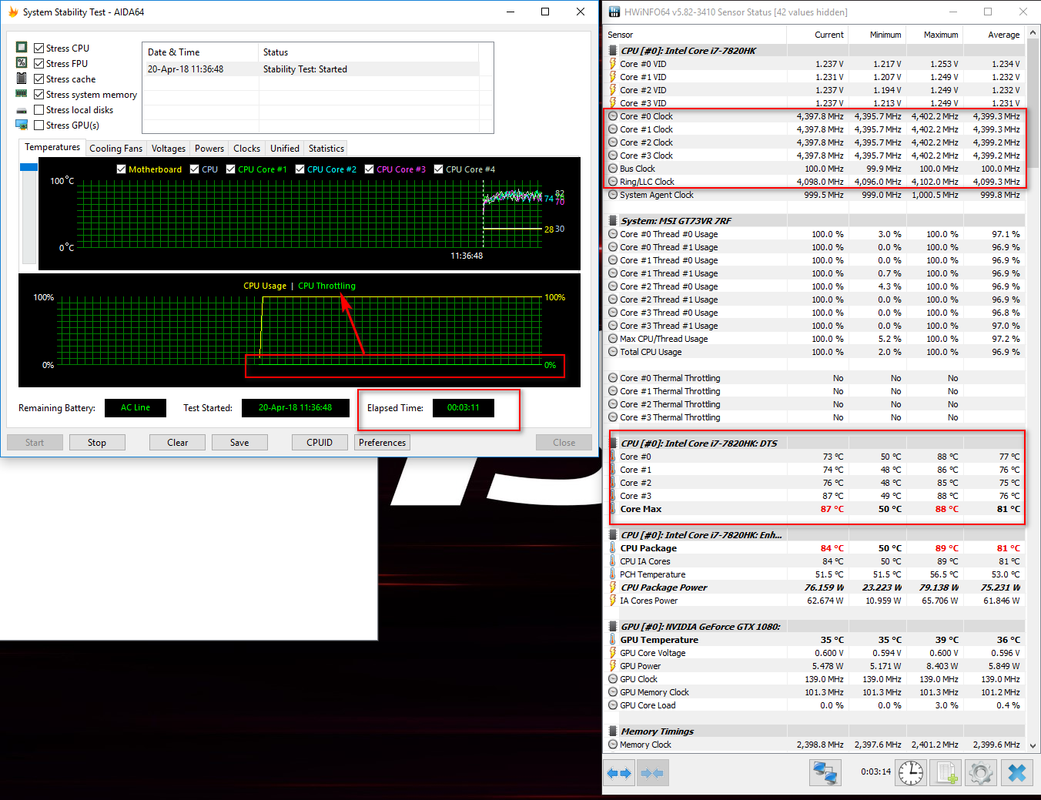Click the Stress GPU monitor icon
The height and width of the screenshot is (800, 1041).
point(22,125)
